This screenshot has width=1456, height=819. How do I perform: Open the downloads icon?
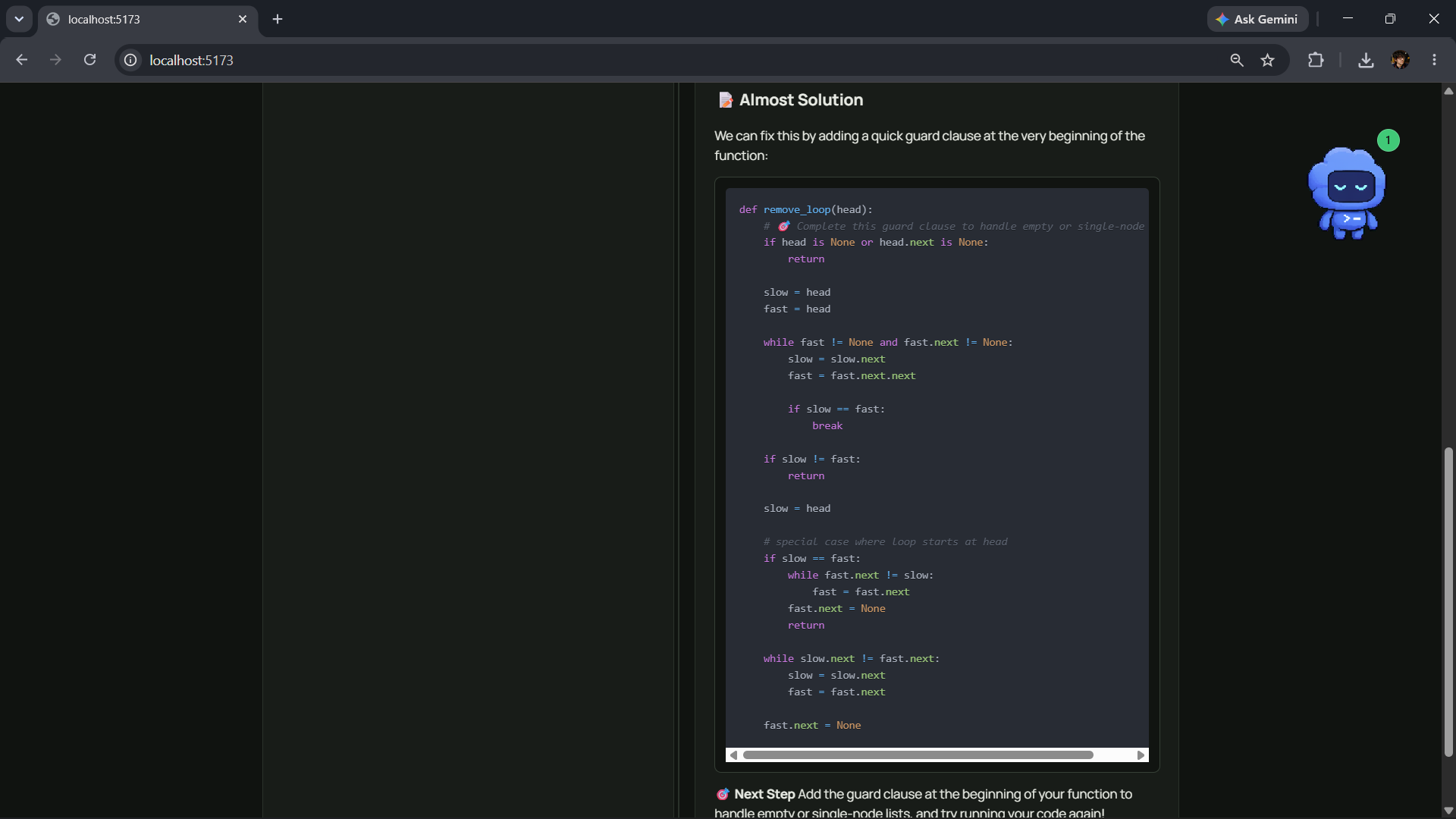click(x=1366, y=60)
